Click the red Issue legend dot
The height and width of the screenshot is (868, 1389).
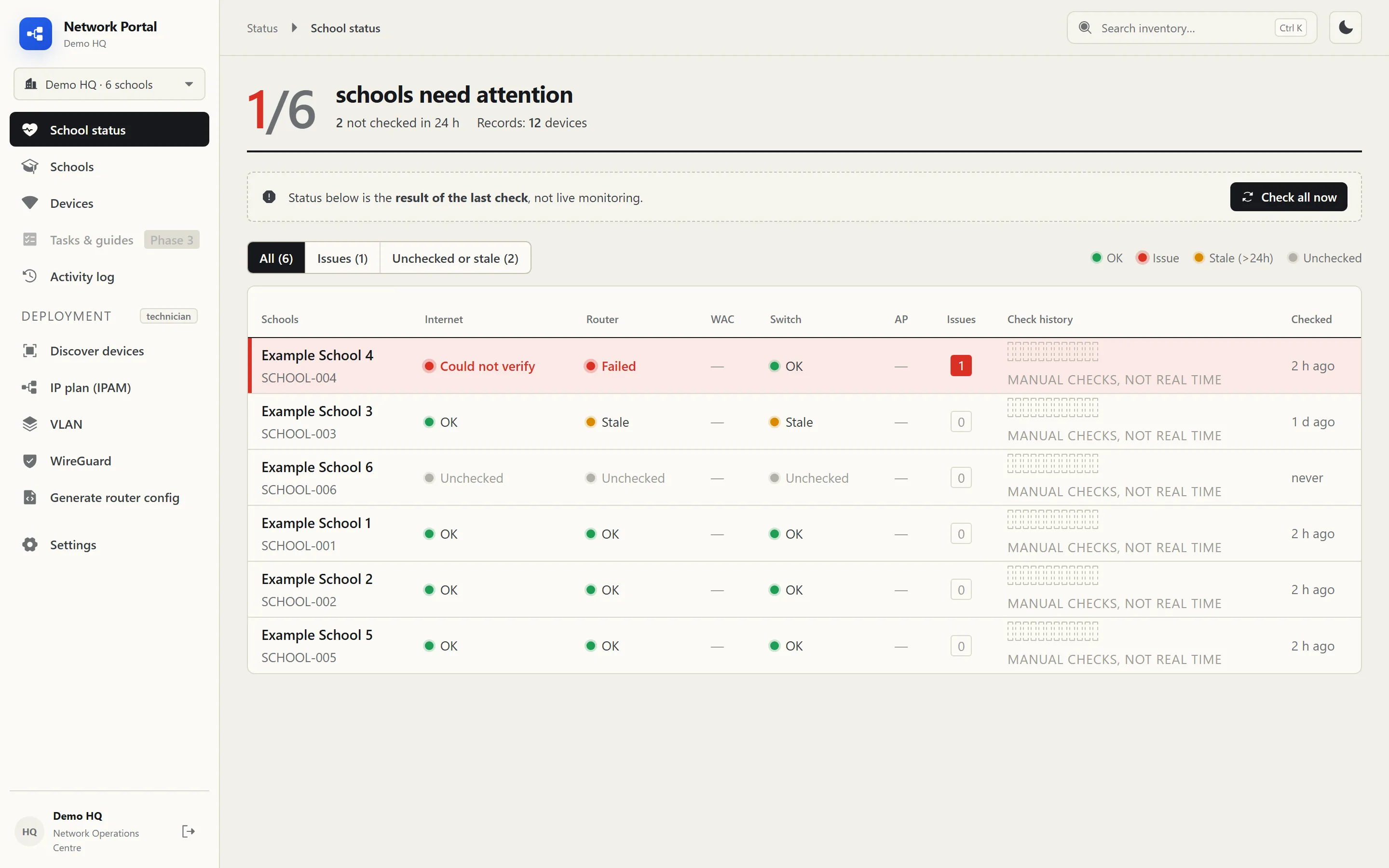point(1142,258)
